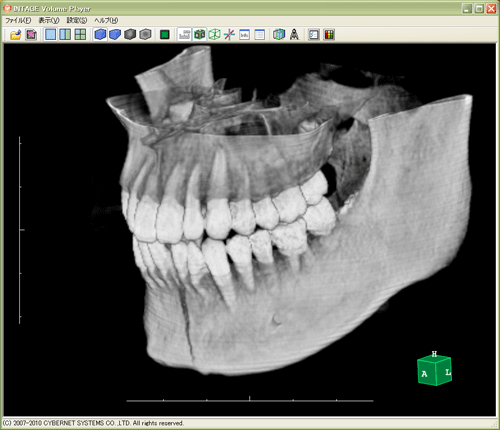
Task: Open the 表示(V) menu
Action: pos(49,20)
